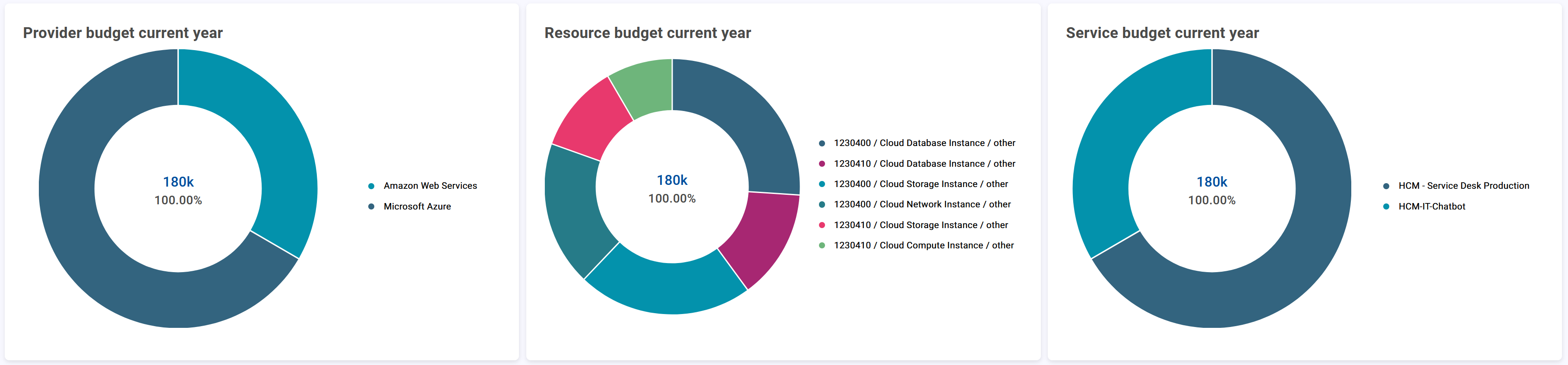The height and width of the screenshot is (365, 1568).
Task: Select legend item 1230410 / Cloud Database Instance / other
Action: point(917,164)
